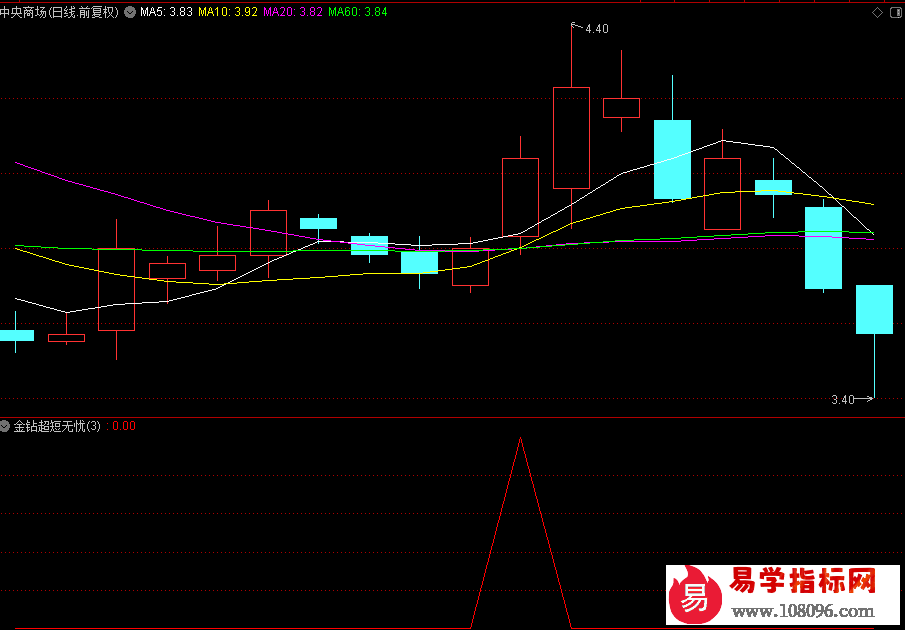Select the MA10: 3.92 label
The image size is (905, 630).
[227, 12]
